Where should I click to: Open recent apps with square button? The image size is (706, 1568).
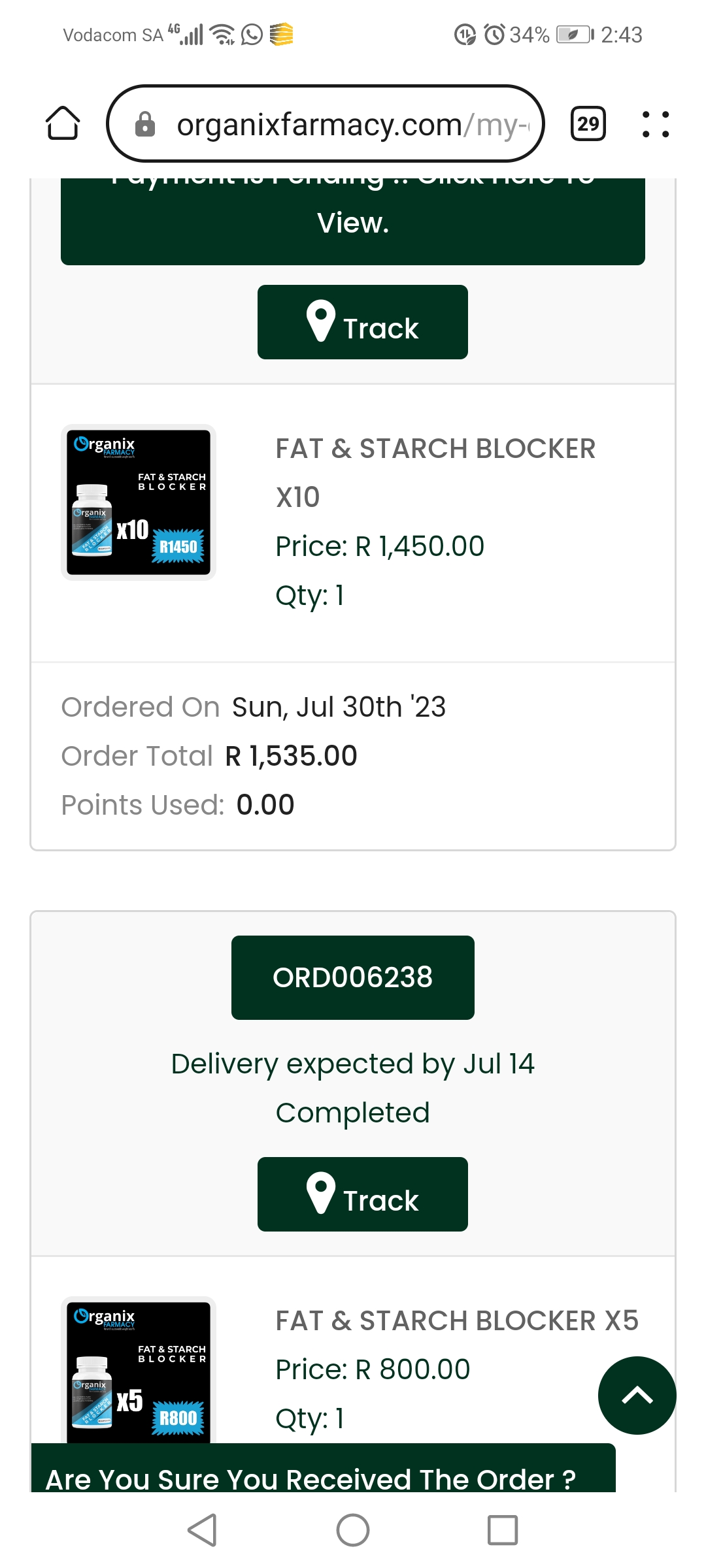tap(503, 1529)
